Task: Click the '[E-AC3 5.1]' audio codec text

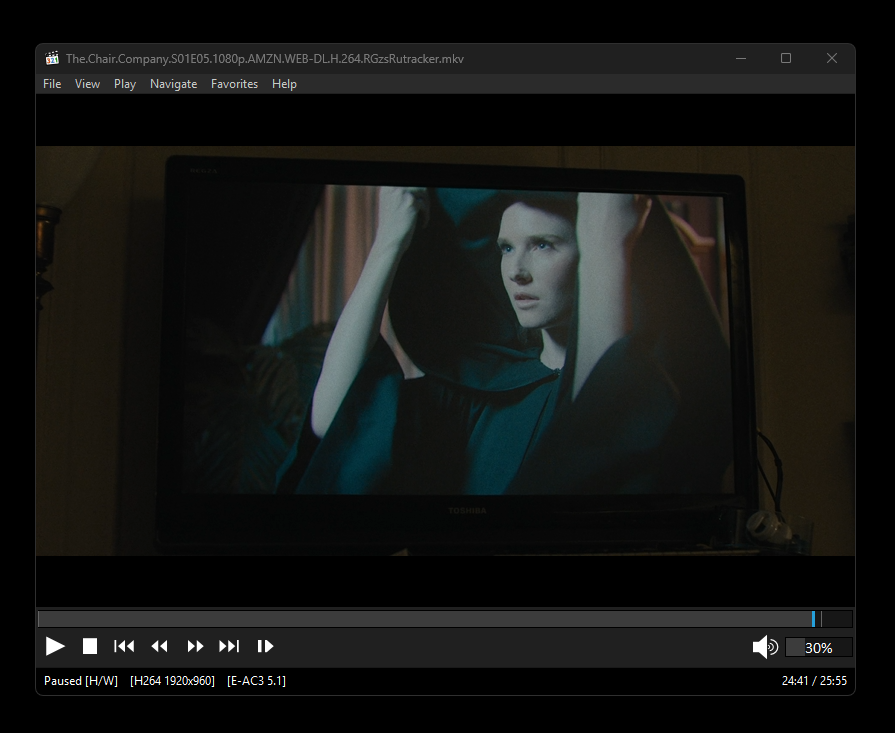Action: 256,680
